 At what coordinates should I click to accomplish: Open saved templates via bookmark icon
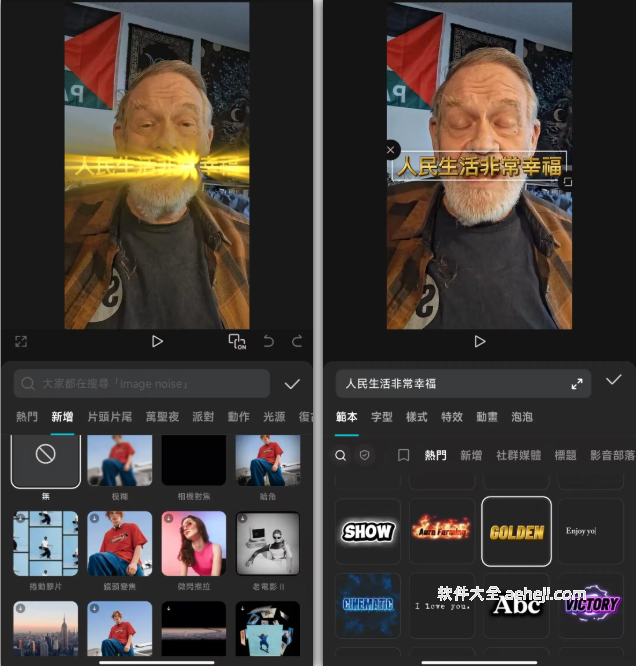pos(403,455)
